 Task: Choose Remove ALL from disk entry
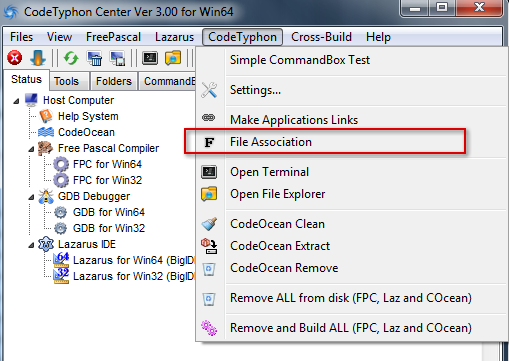[351, 298]
